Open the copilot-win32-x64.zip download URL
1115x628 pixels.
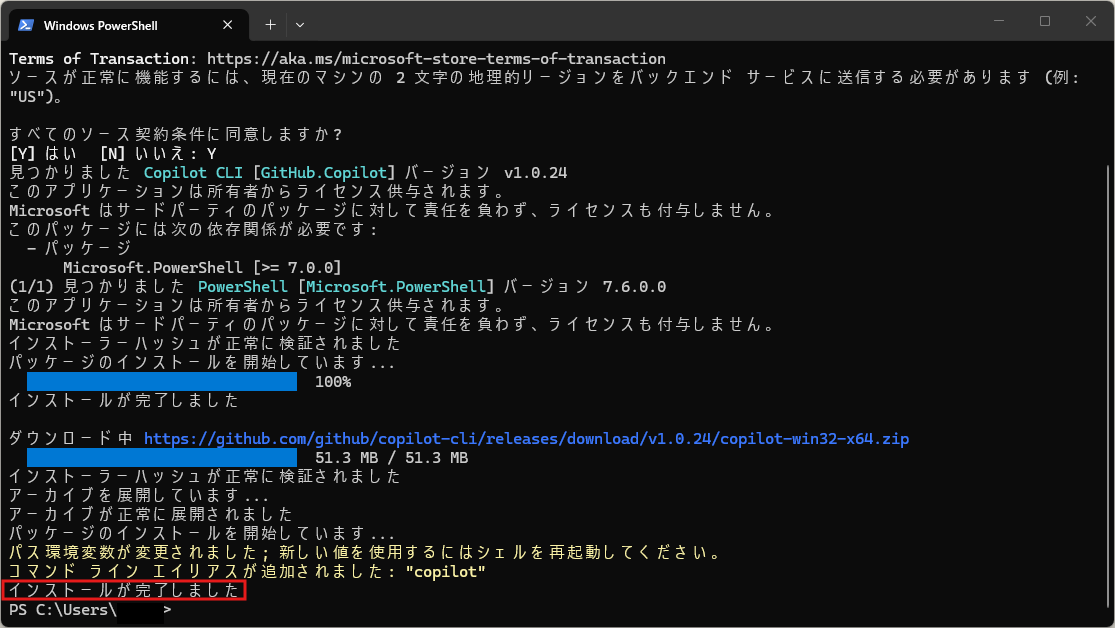[526, 439]
